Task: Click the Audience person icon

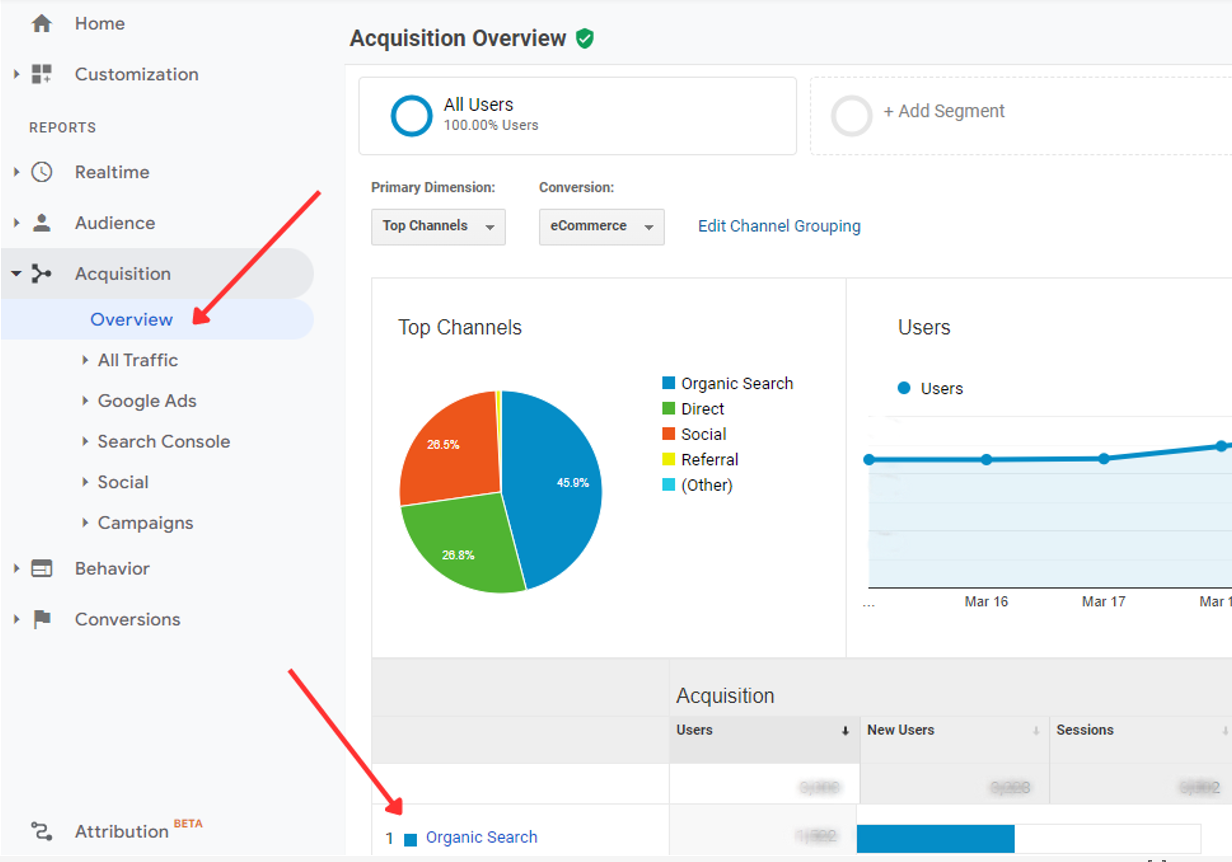Action: (x=41, y=223)
